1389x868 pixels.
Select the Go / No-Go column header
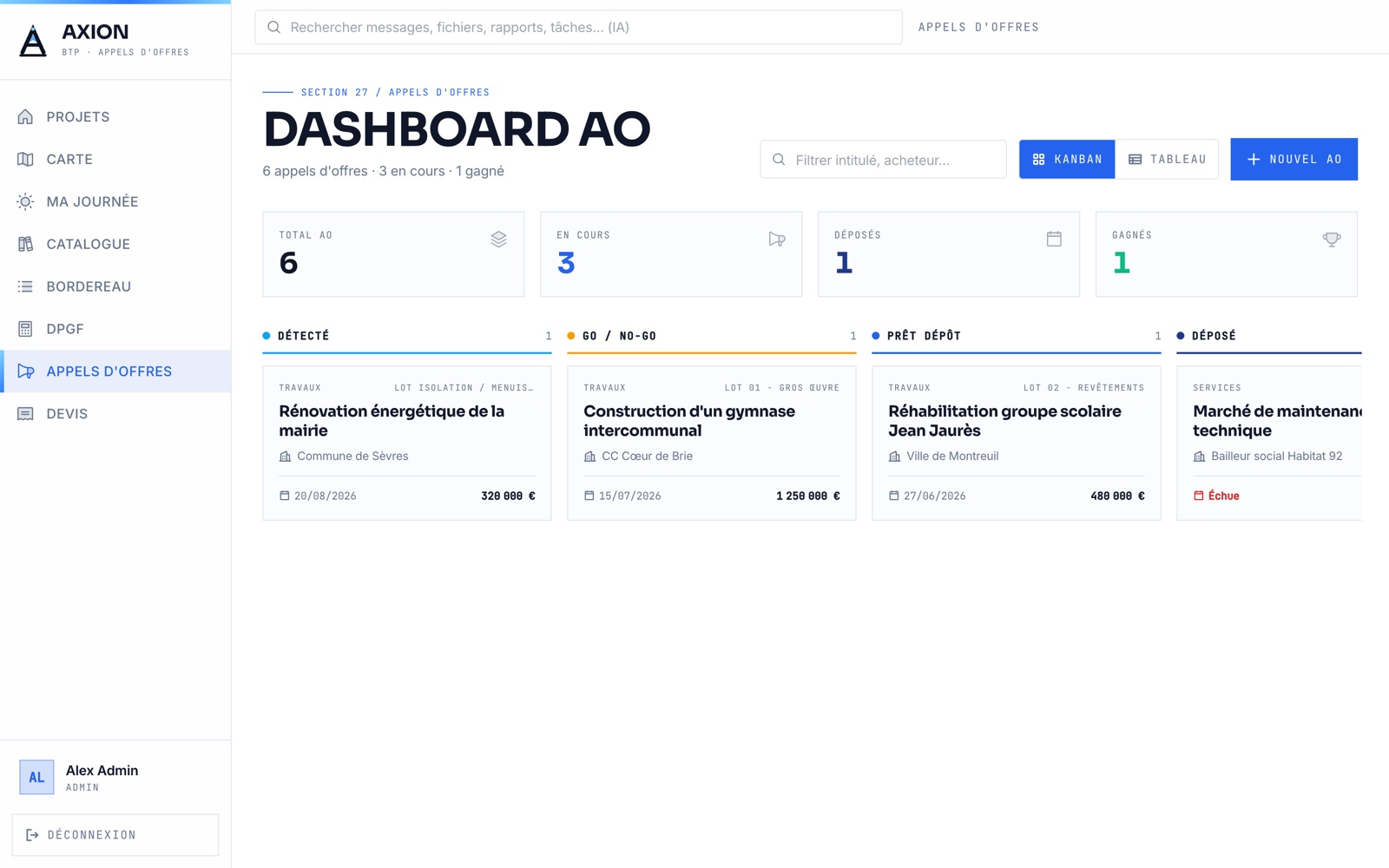[712, 336]
